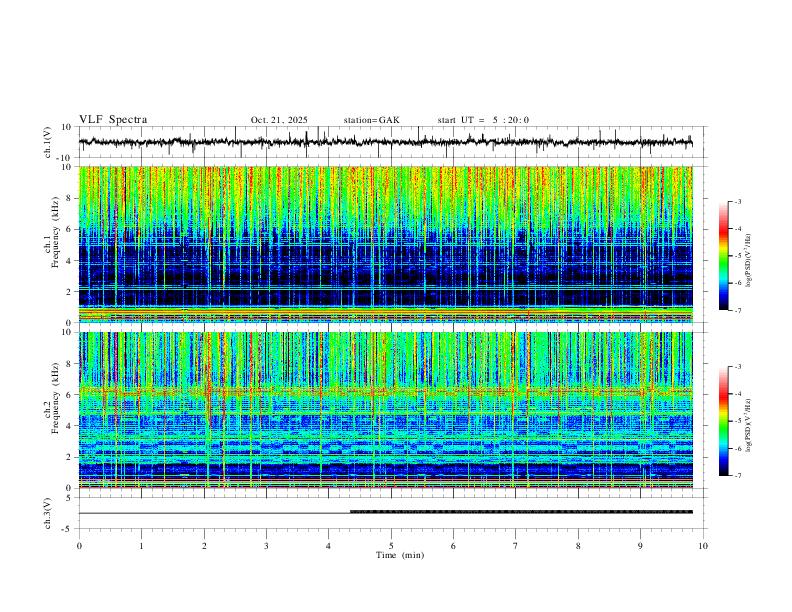Click the ch.2 colorbar "-7" tick label
The width and height of the screenshot is (792, 612).
pos(737,475)
